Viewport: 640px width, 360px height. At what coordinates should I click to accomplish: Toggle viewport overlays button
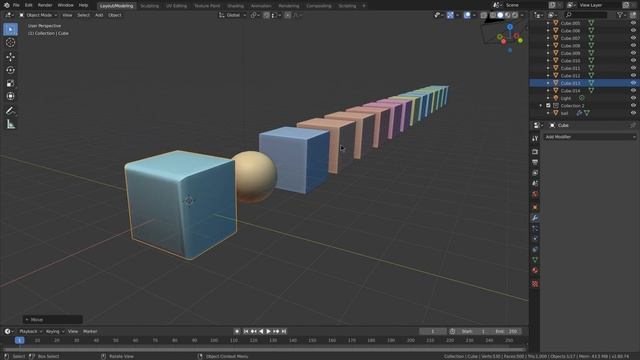[467, 15]
